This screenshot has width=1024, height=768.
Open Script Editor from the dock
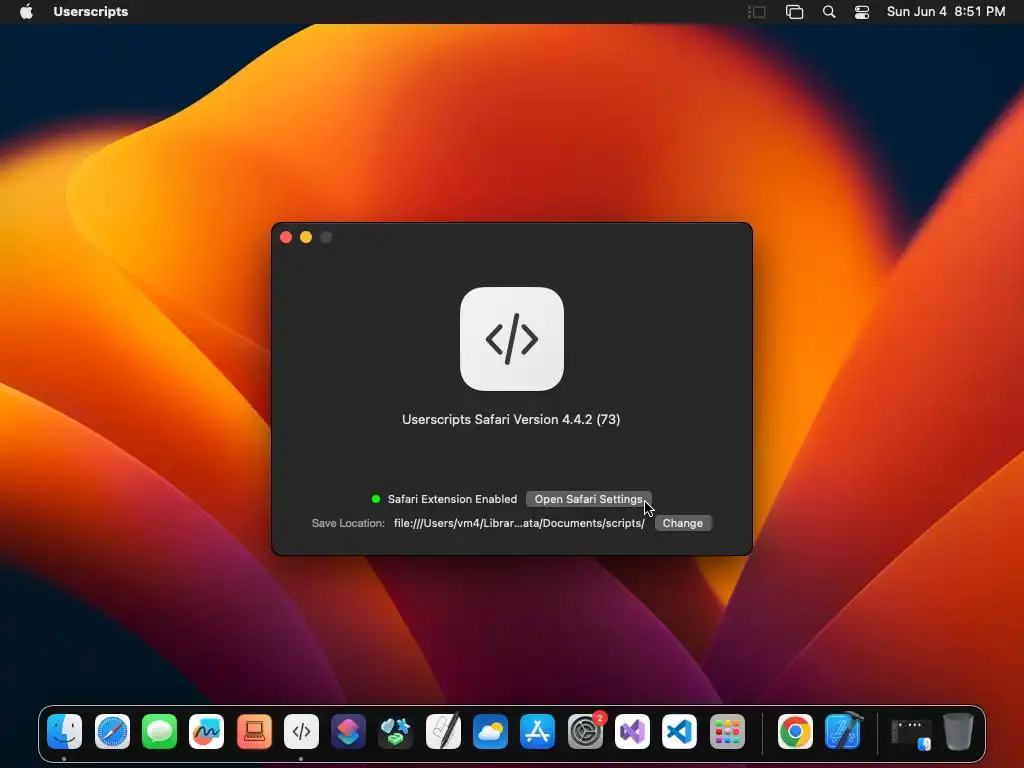tap(443, 731)
